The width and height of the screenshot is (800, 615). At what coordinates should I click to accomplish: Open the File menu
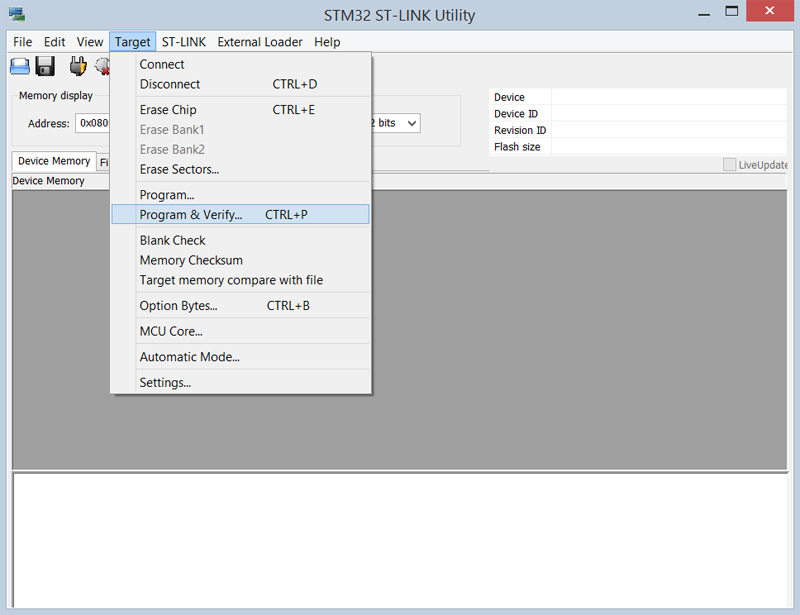22,42
